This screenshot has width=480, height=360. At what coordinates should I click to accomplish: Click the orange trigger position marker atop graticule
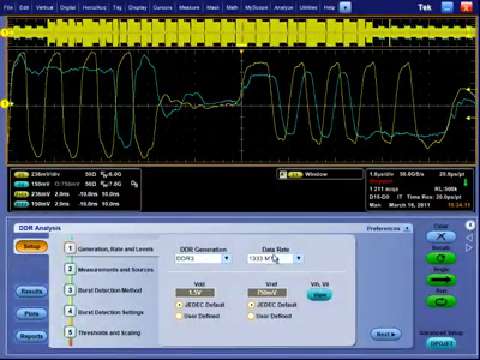(242, 52)
